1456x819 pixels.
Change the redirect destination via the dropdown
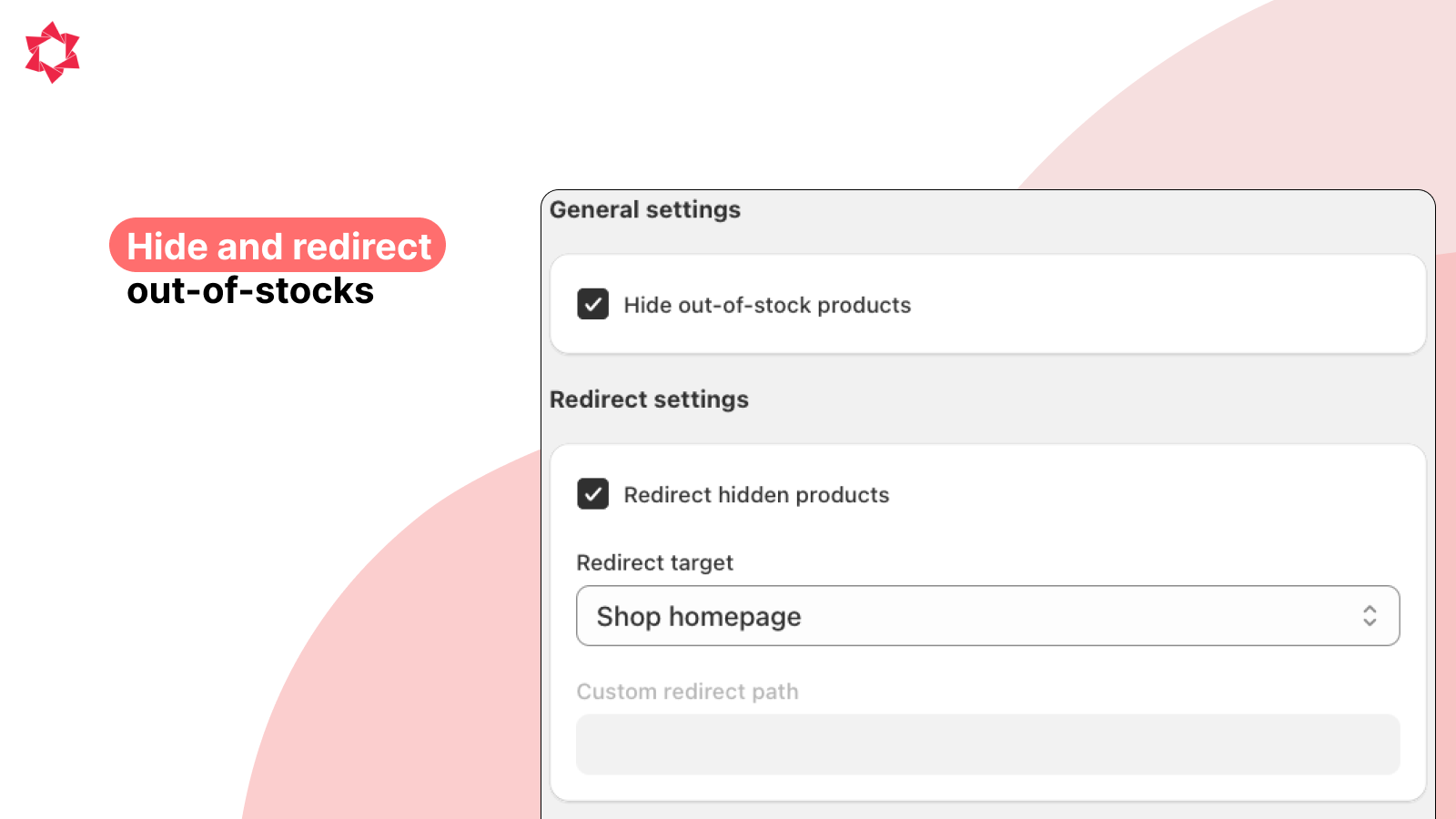[988, 616]
